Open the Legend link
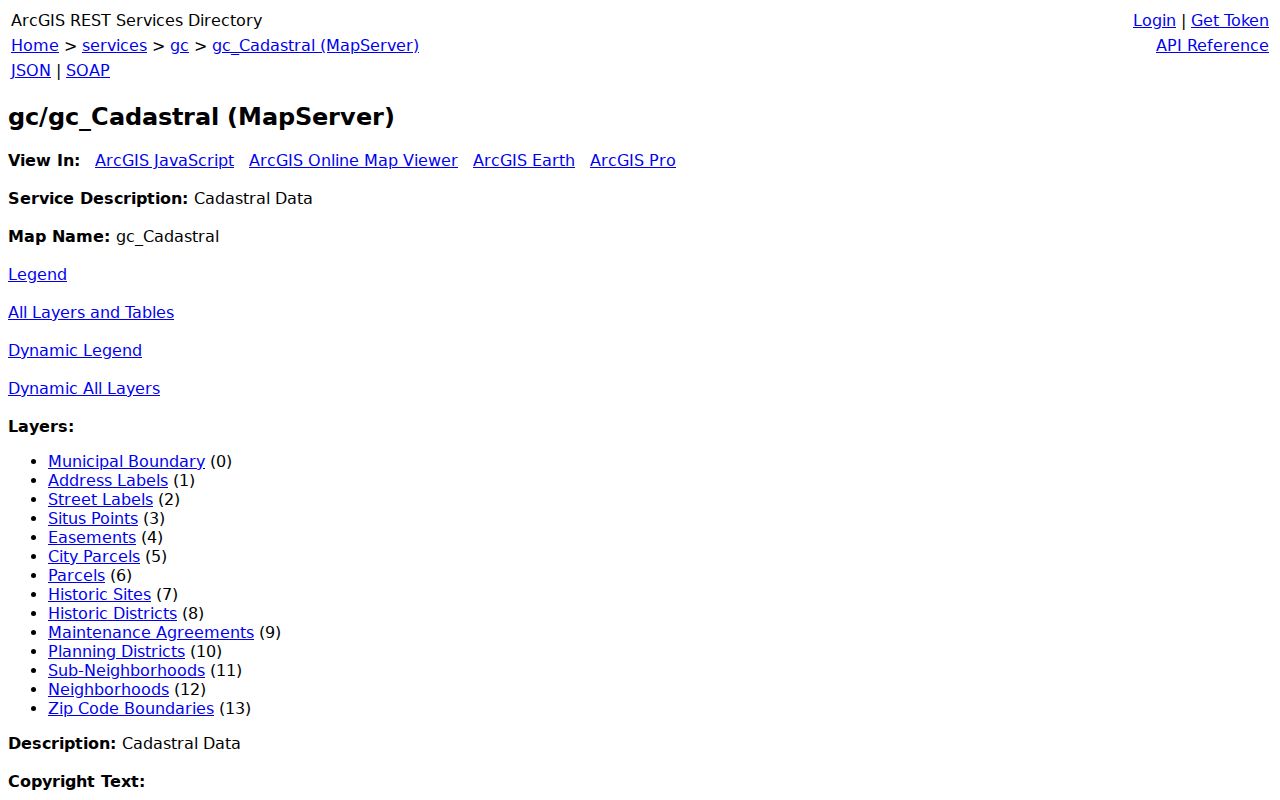This screenshot has height=800, width=1280. point(37,274)
